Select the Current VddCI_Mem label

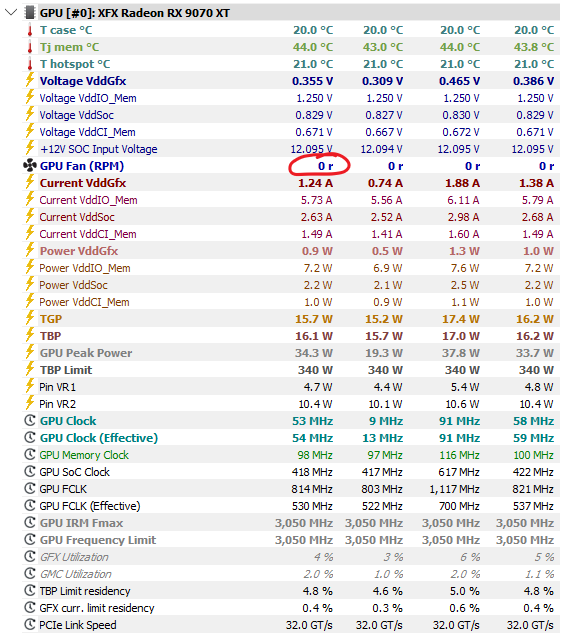click(88, 234)
